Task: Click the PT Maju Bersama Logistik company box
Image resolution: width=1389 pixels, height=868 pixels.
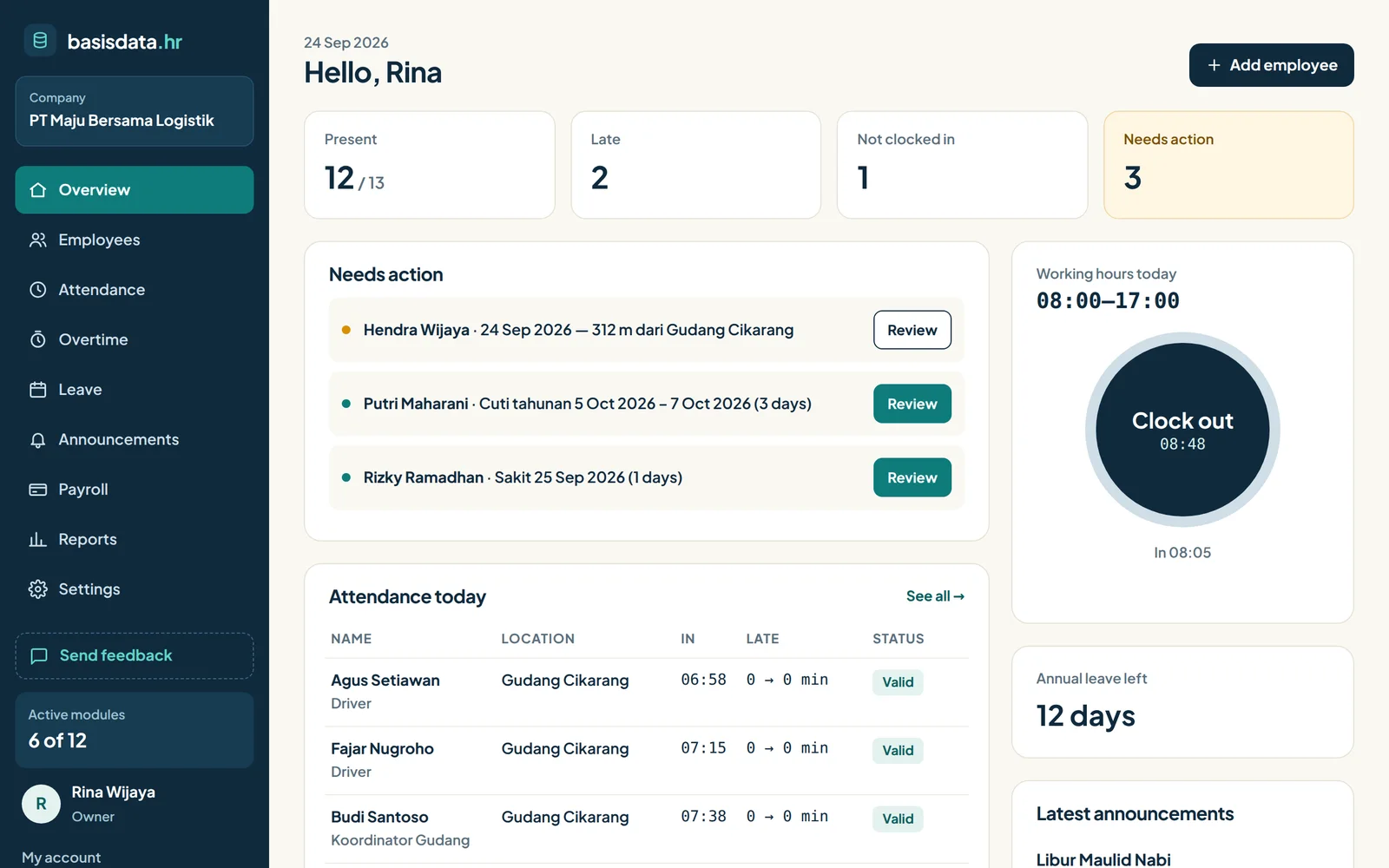Action: (x=135, y=111)
